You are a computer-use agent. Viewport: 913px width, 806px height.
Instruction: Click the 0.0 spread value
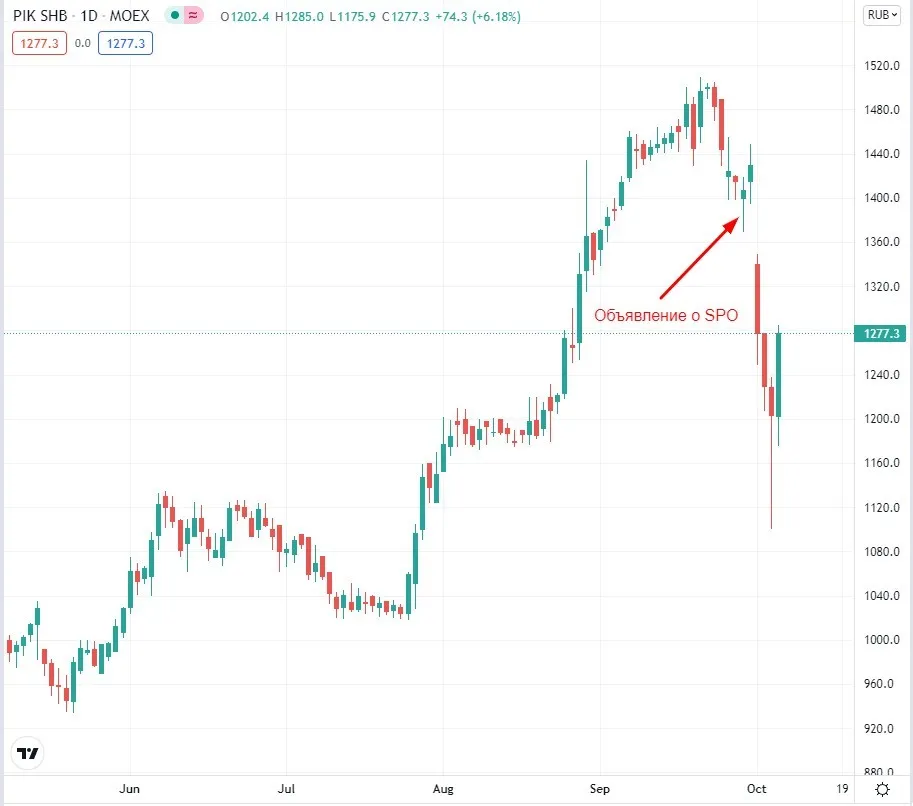coord(83,43)
